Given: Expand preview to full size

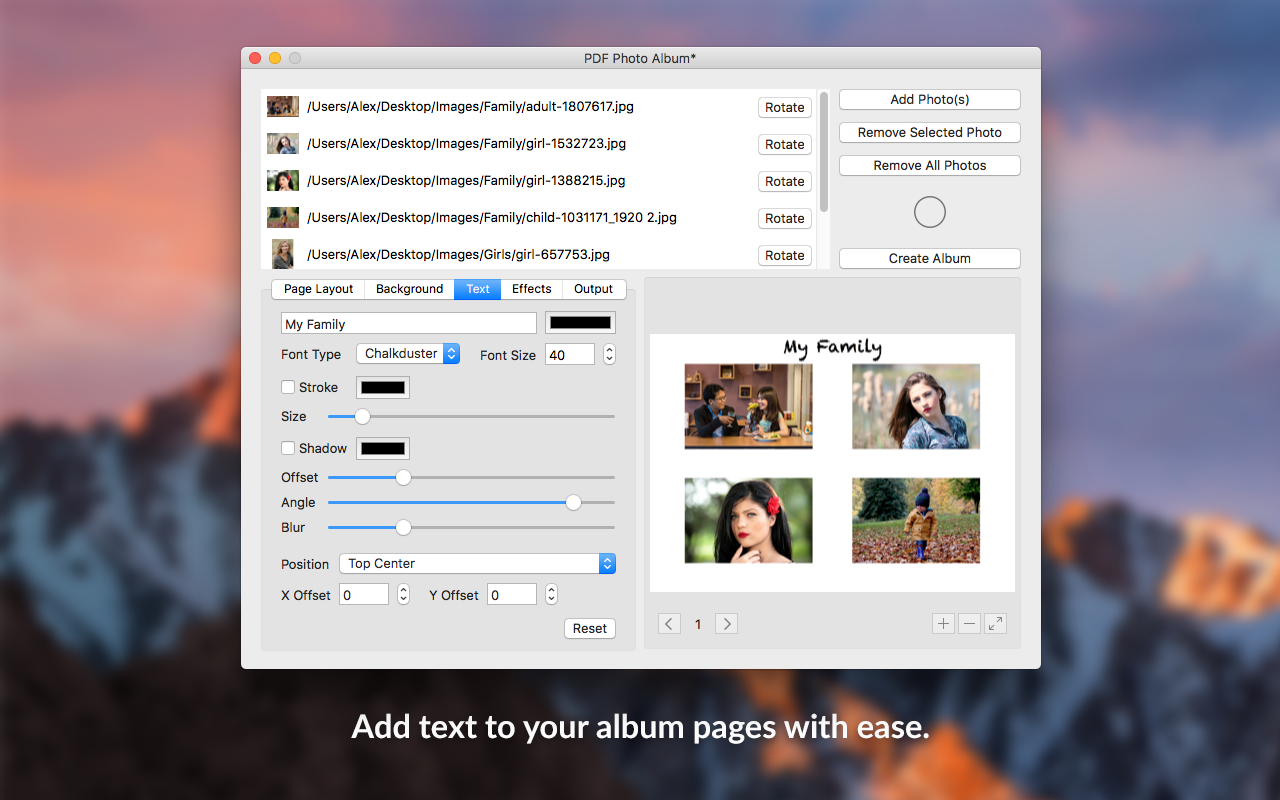Looking at the screenshot, I should [x=995, y=624].
